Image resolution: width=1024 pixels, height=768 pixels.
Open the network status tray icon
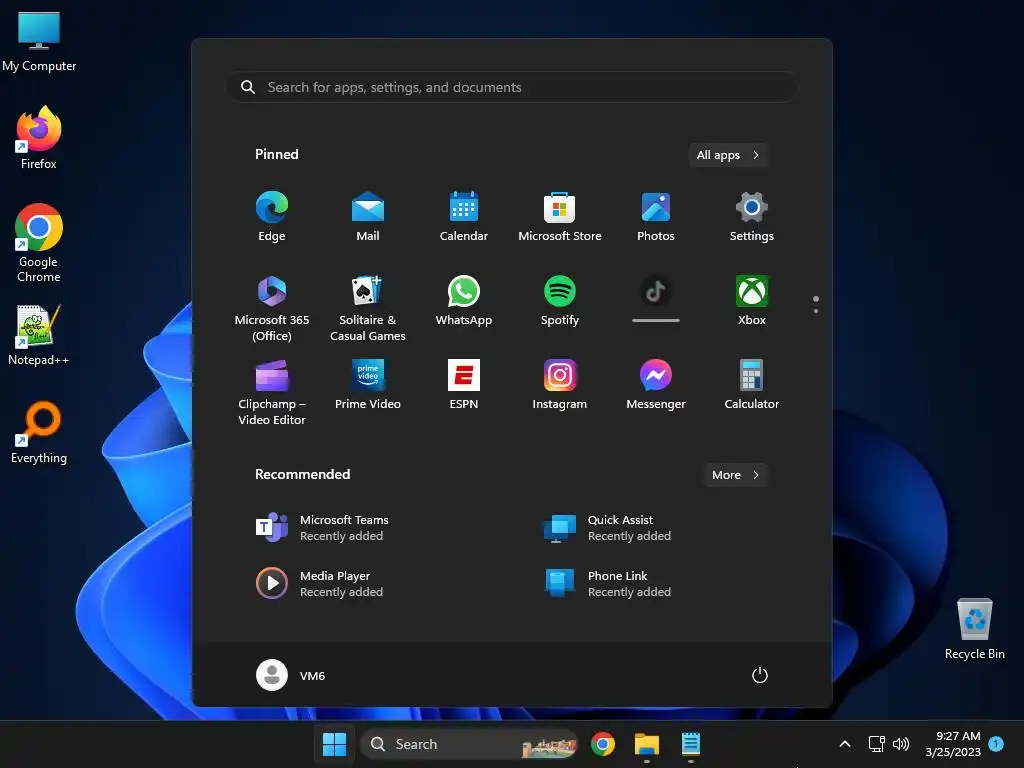pos(876,744)
